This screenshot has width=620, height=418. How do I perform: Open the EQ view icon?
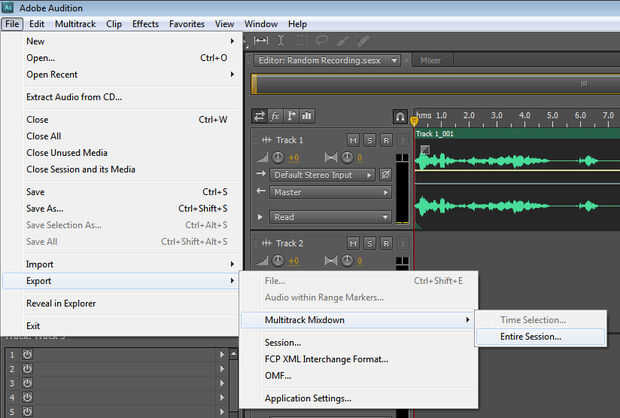click(x=306, y=116)
